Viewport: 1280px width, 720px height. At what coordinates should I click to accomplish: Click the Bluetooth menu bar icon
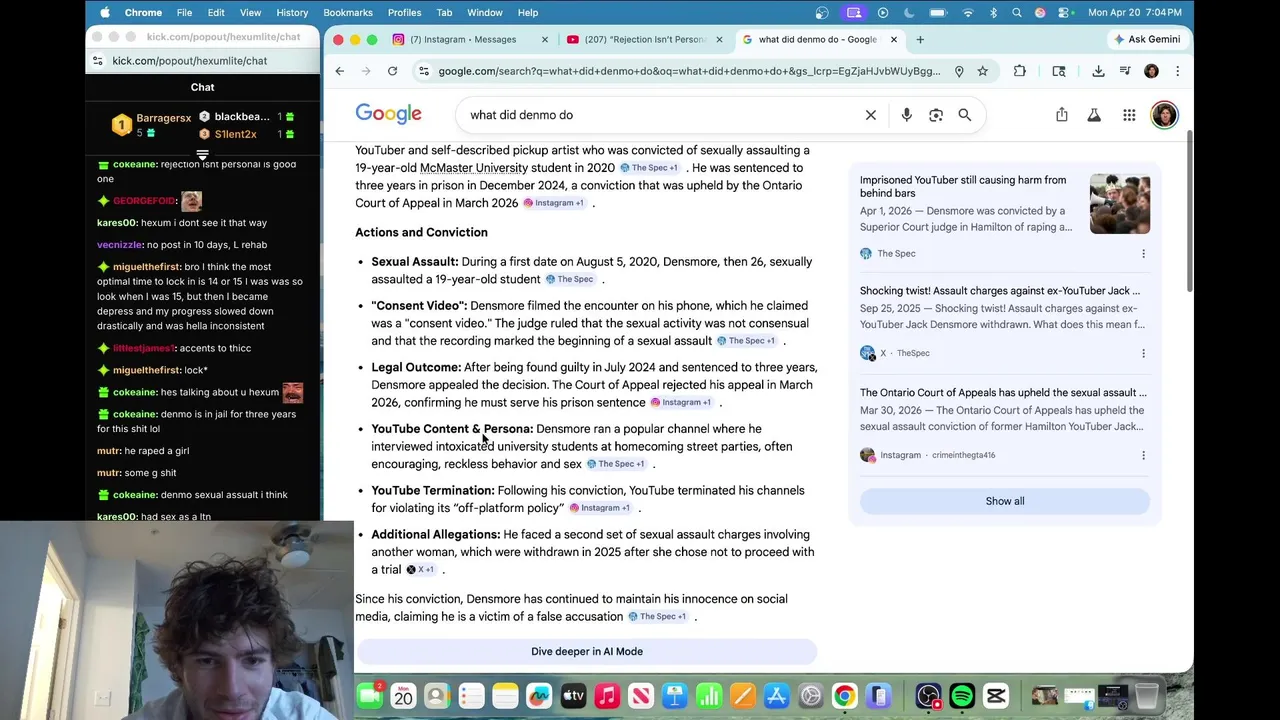(993, 12)
